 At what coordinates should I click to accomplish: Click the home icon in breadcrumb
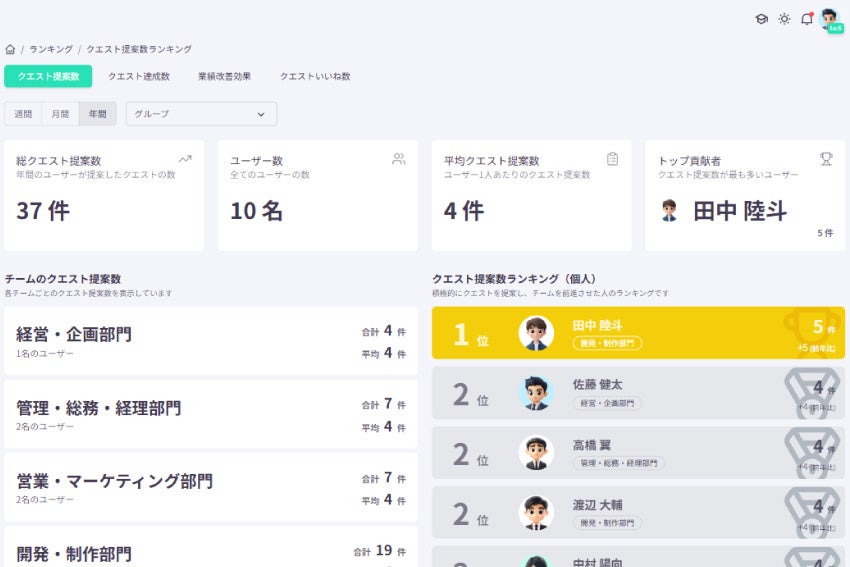tap(10, 49)
